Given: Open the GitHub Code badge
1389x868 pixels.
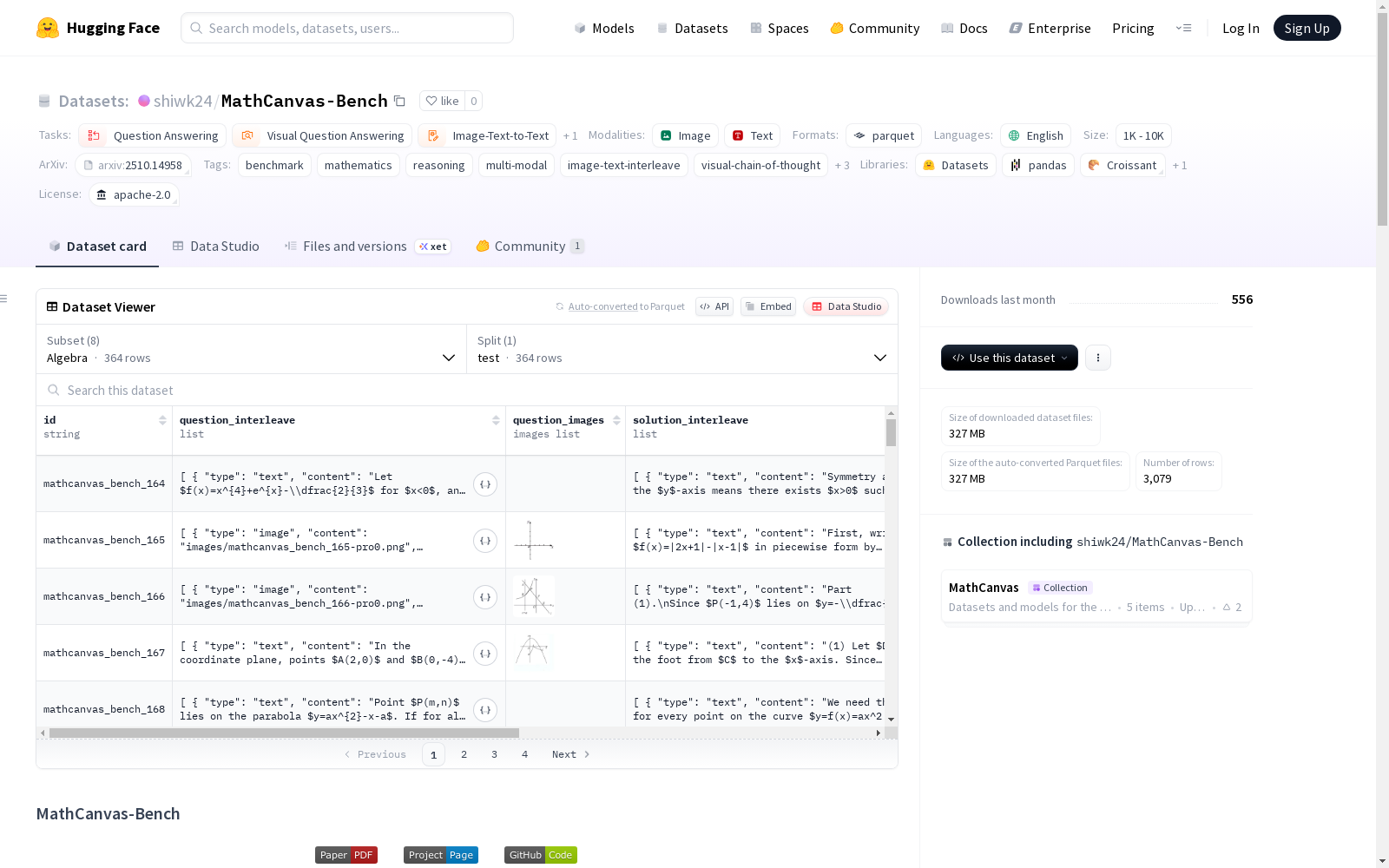Looking at the screenshot, I should click(x=541, y=855).
